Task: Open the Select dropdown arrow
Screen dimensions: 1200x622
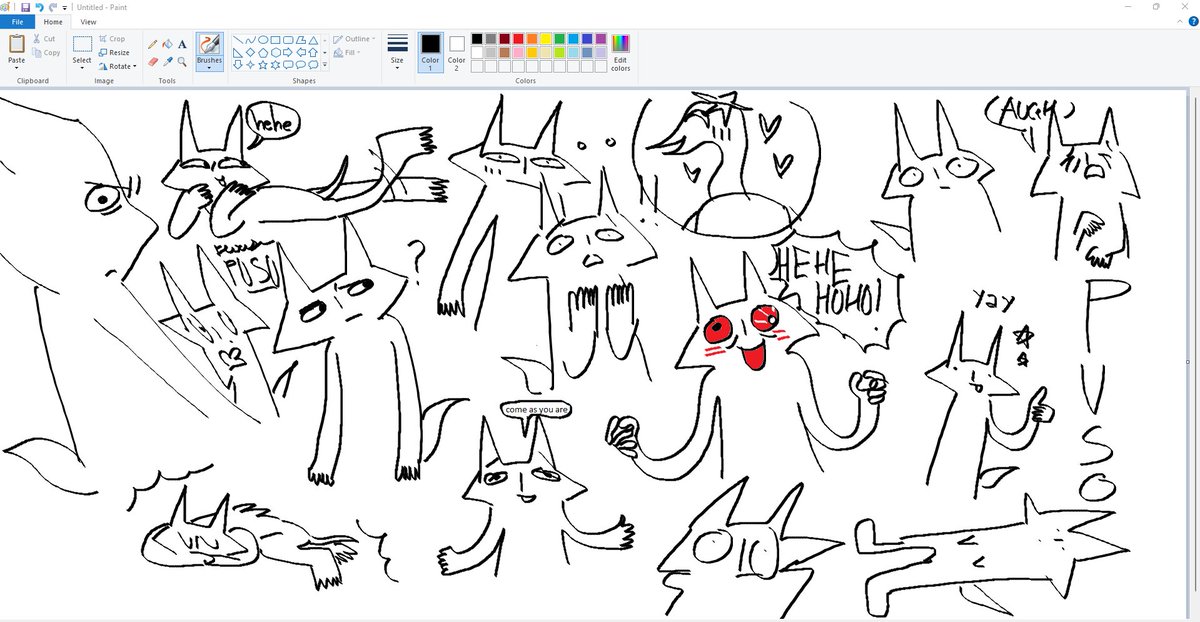Action: point(82,68)
